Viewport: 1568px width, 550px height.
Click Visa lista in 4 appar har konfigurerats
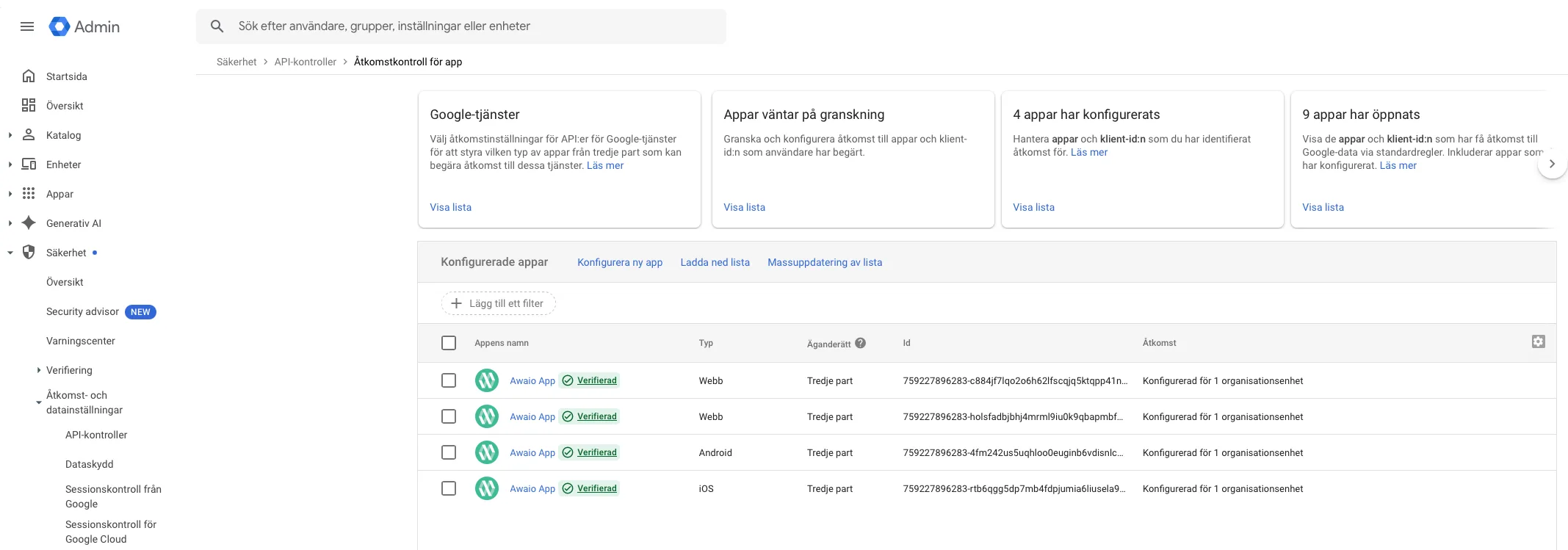tap(1034, 207)
